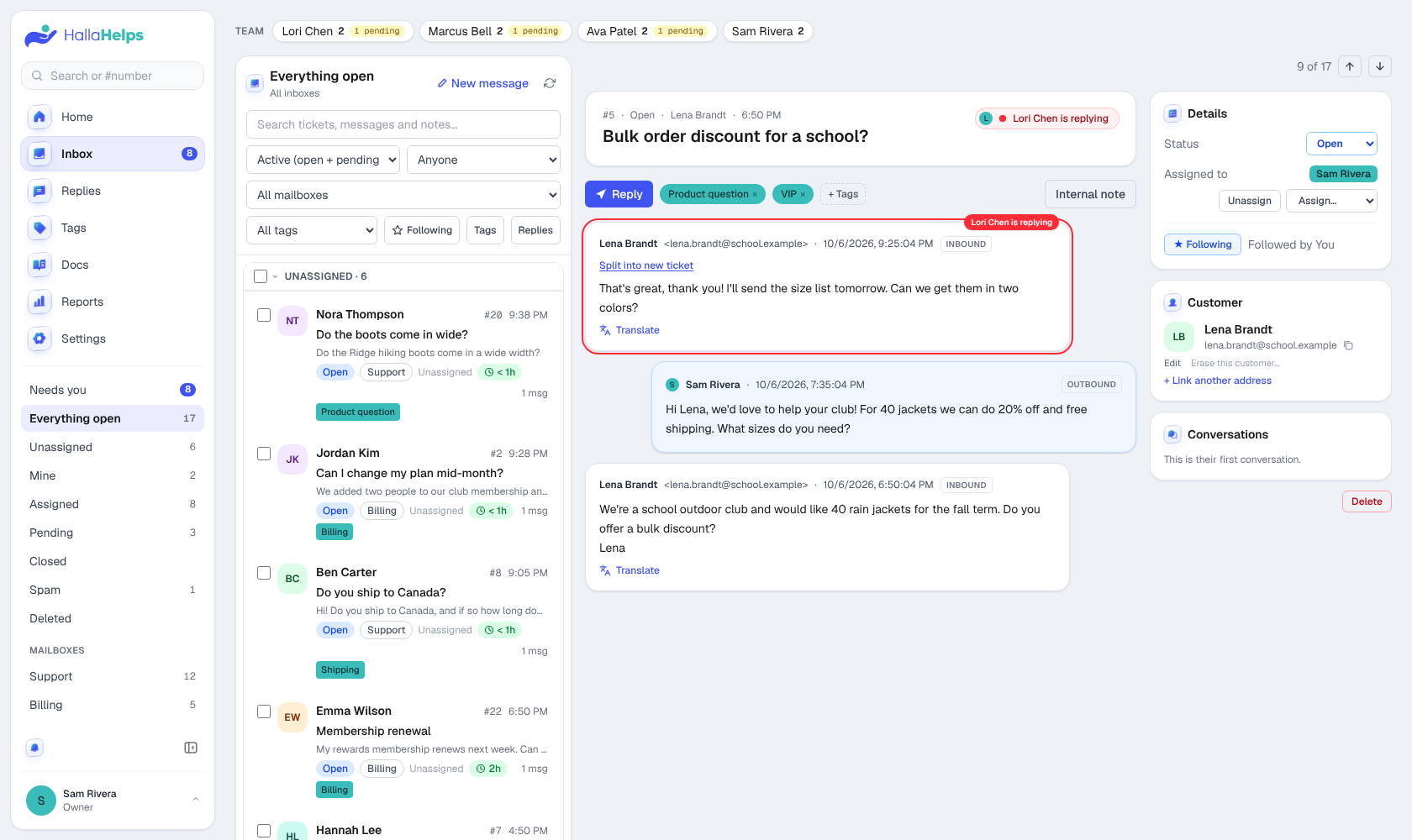Remove the Product question tag
Viewport: 1412px width, 840px height.
pos(755,195)
